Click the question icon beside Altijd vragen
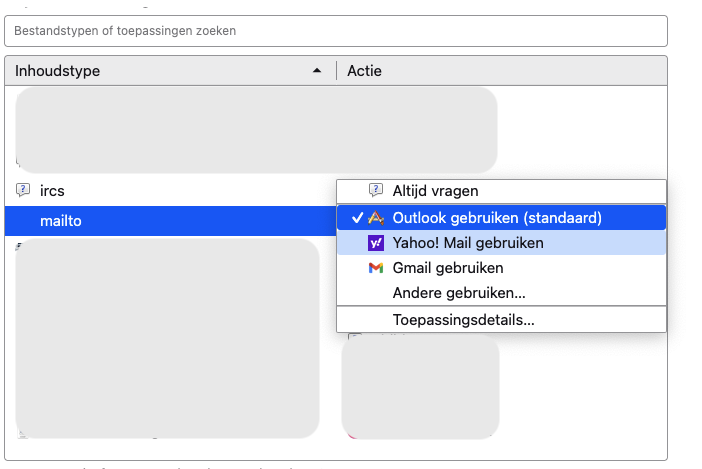Screen dimensions: 702x469 tap(376, 190)
